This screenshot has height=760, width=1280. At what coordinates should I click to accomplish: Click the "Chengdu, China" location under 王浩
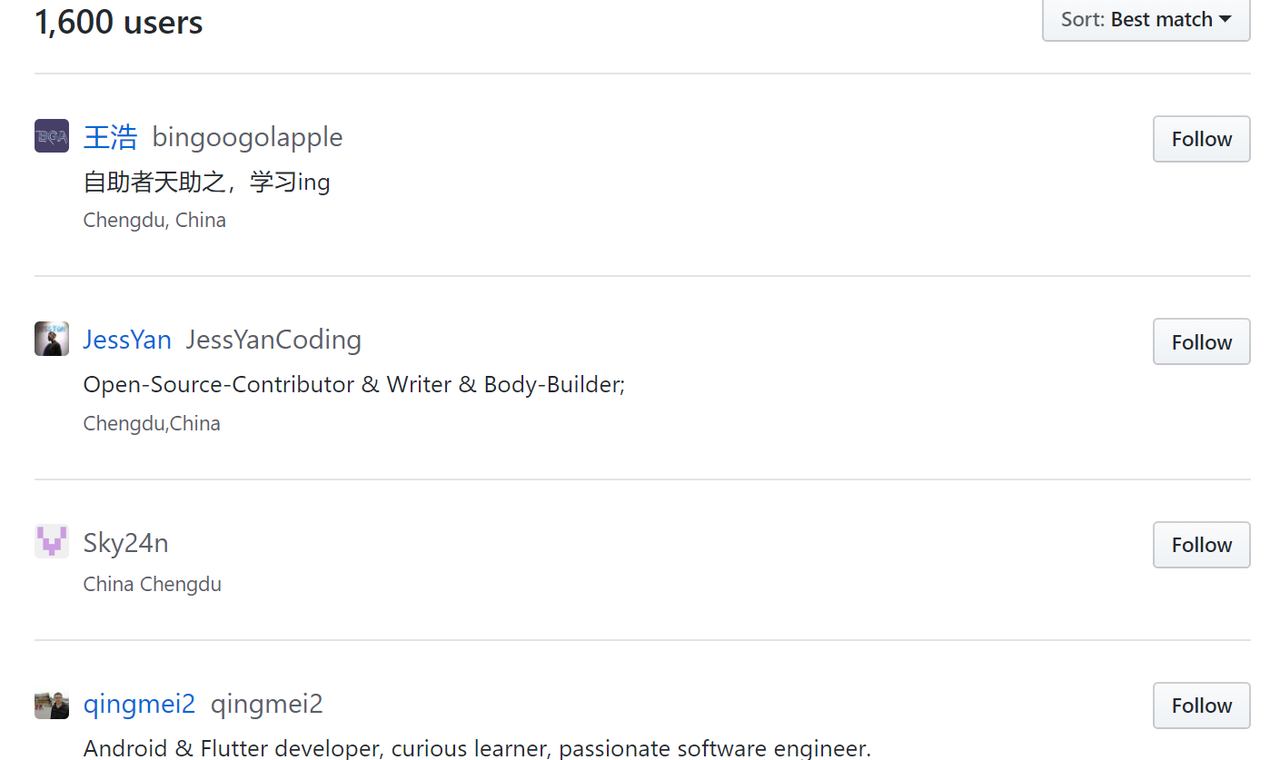click(x=154, y=220)
